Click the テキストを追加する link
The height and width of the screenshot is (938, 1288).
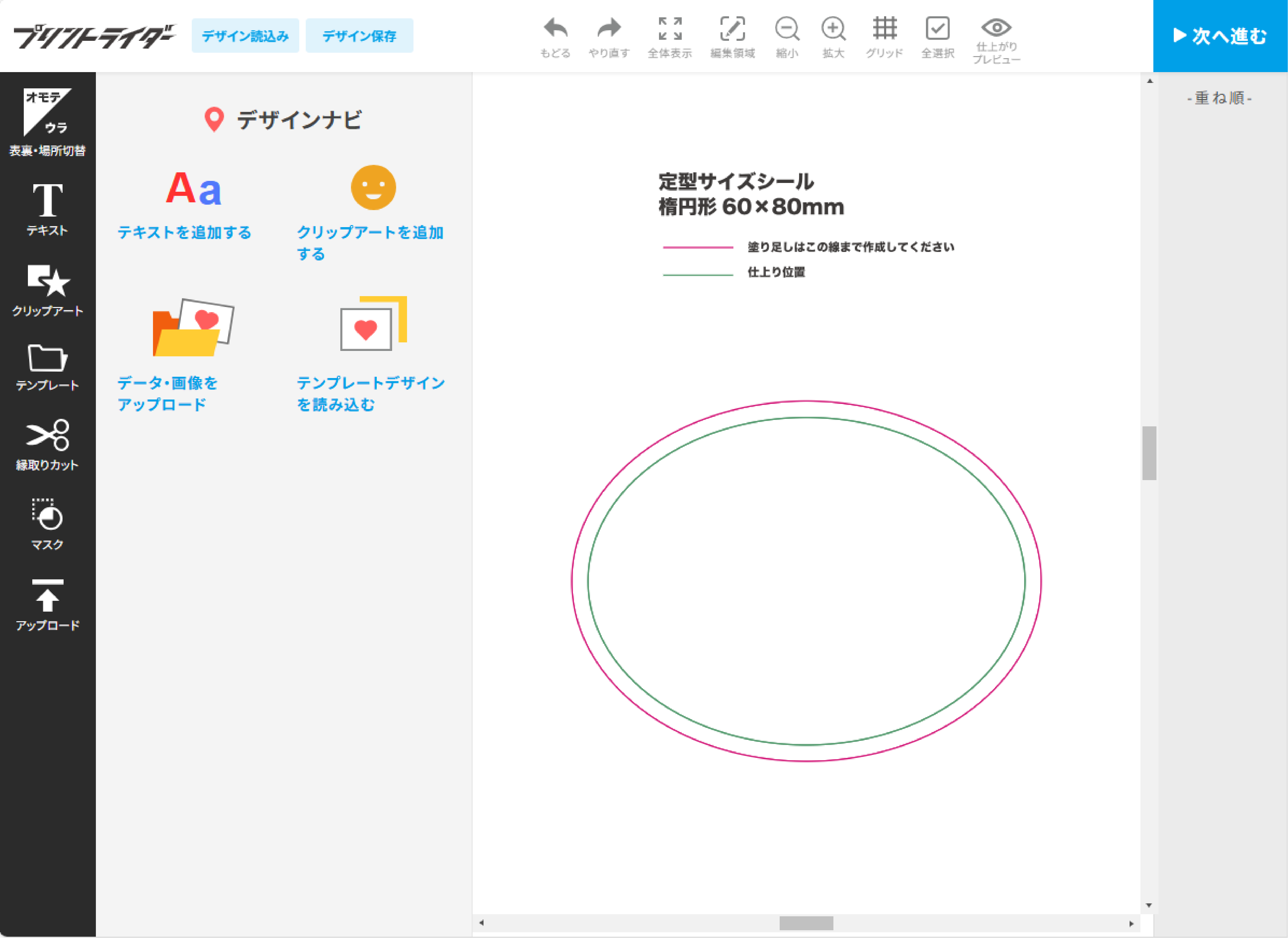pyautogui.click(x=184, y=232)
